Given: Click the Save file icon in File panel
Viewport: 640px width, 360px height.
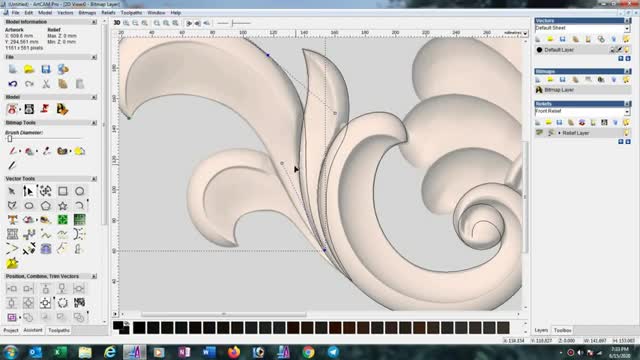Looking at the screenshot, I should [x=46, y=69].
